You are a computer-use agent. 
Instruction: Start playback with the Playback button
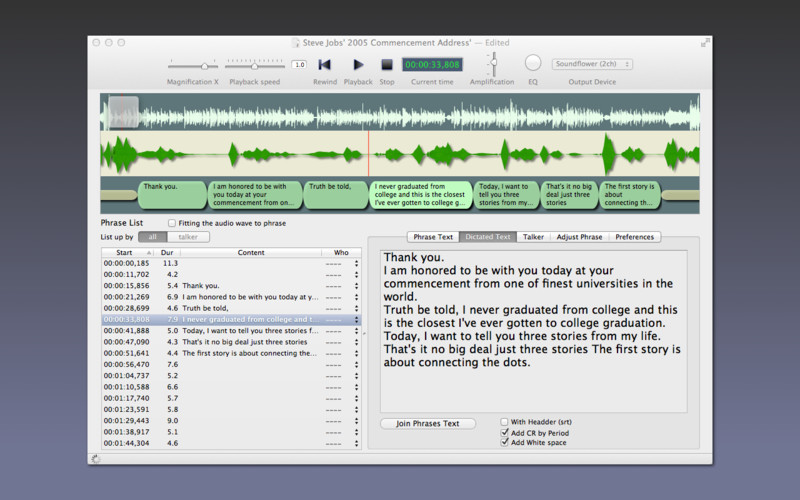click(358, 65)
